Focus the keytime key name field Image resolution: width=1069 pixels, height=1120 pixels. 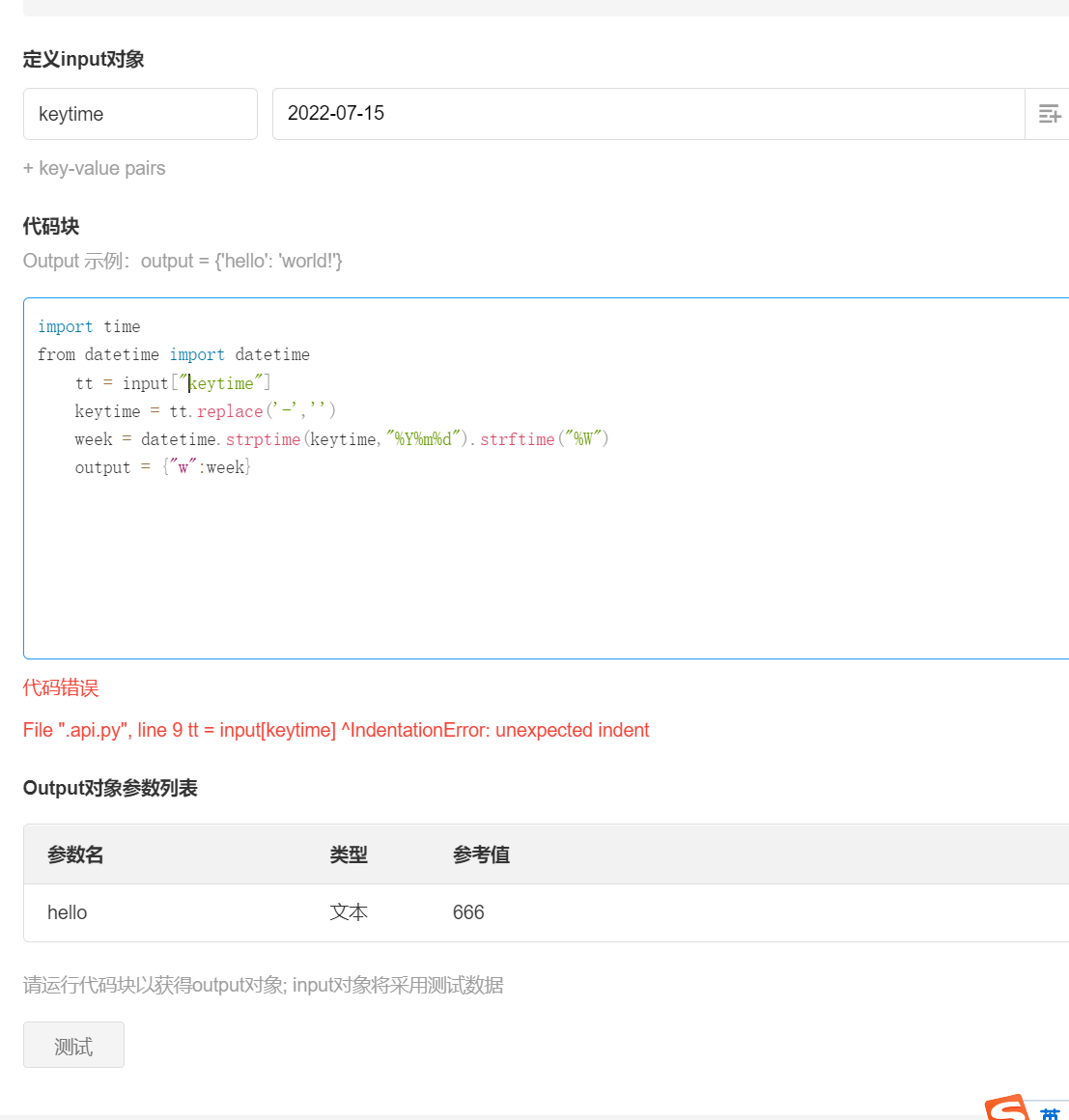point(140,114)
